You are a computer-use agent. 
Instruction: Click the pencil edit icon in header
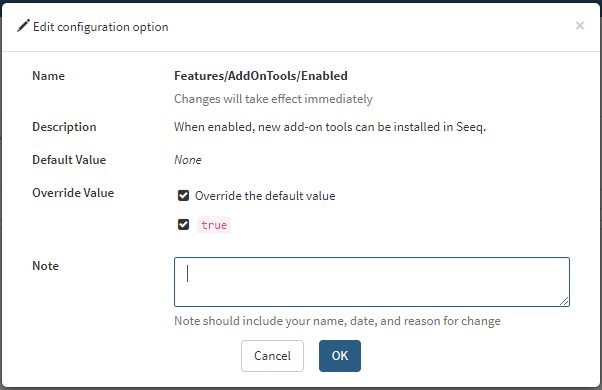23,26
